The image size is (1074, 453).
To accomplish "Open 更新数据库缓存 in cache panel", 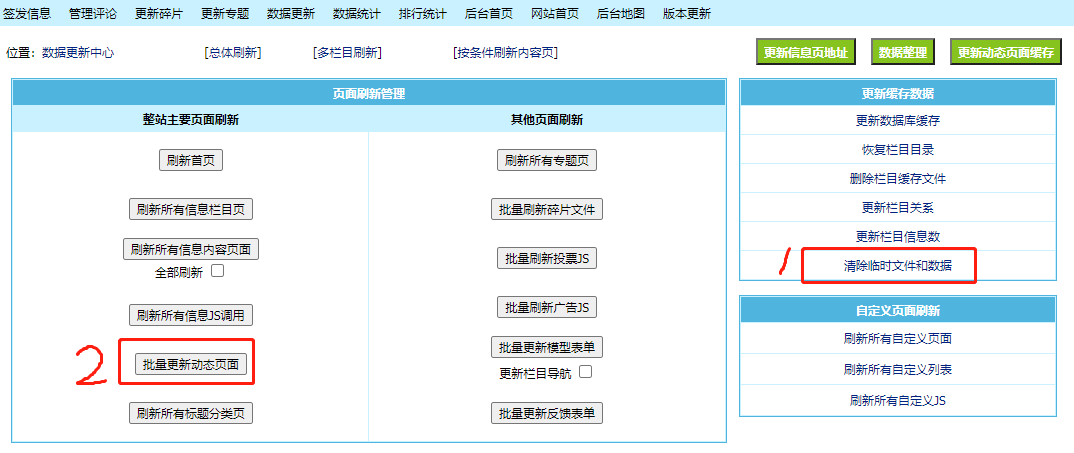I will pos(897,121).
